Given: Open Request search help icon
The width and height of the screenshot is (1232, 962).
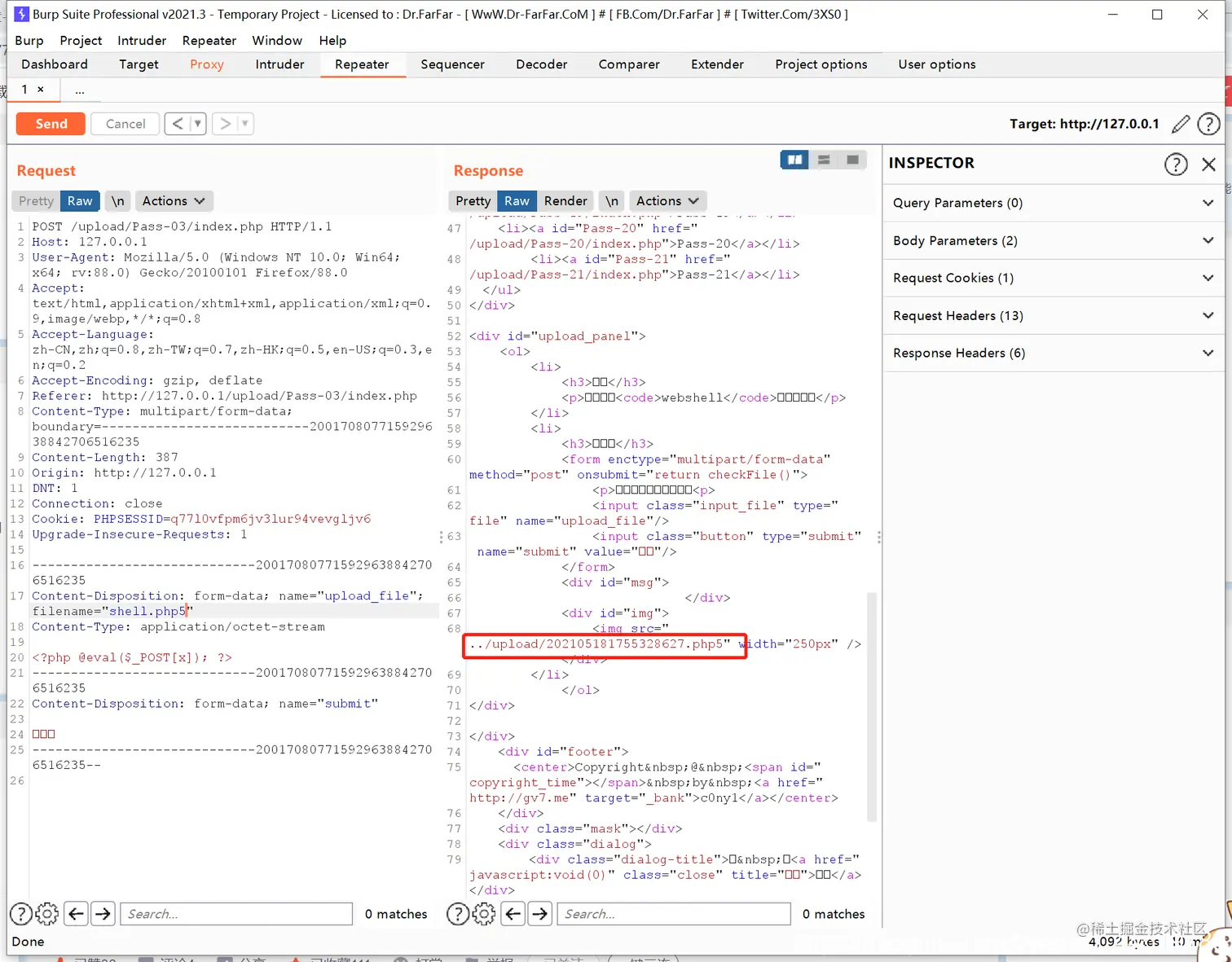Looking at the screenshot, I should [20, 914].
